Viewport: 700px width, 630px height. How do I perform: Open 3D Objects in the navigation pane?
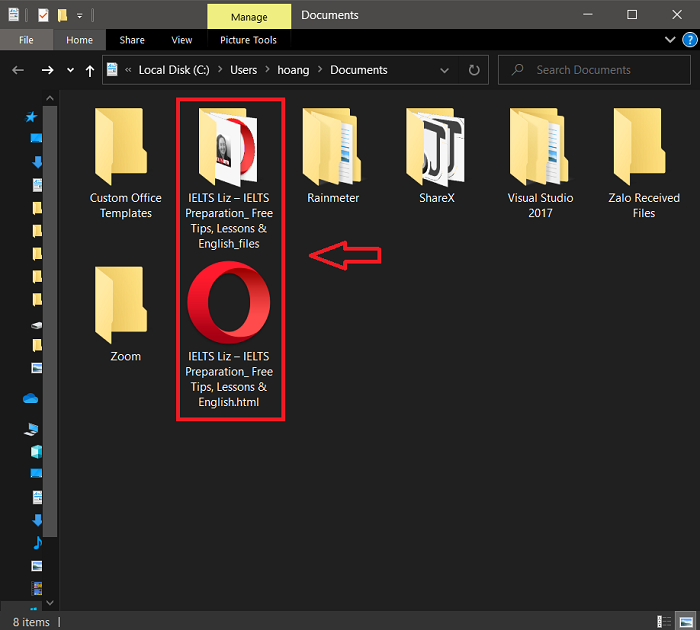37,452
